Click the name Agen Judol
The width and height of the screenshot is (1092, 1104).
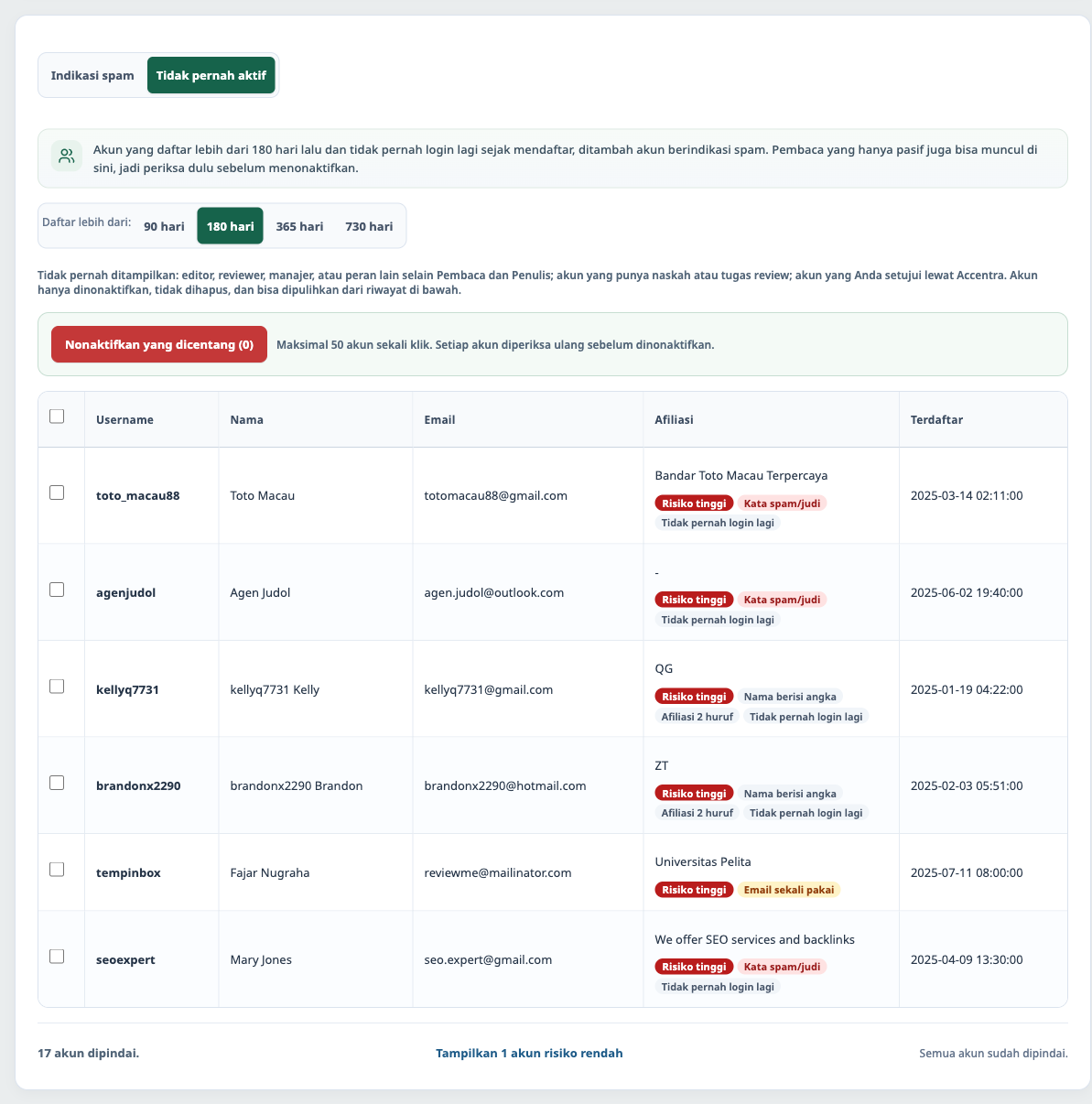pyautogui.click(x=260, y=592)
